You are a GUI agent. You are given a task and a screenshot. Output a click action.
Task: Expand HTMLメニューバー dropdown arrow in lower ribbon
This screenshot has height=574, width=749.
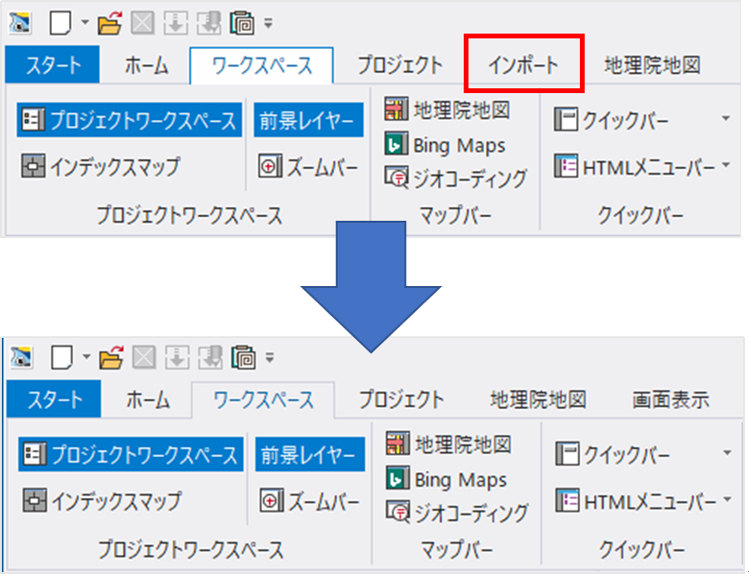727,499
